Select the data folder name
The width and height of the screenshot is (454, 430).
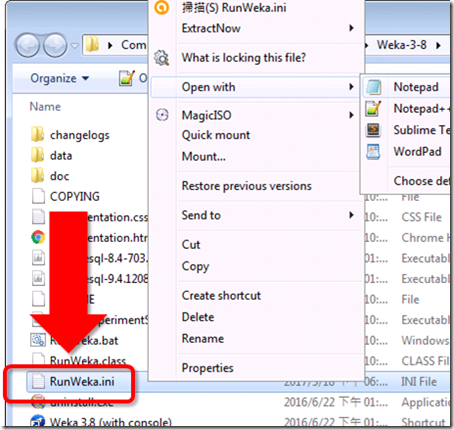[61, 155]
